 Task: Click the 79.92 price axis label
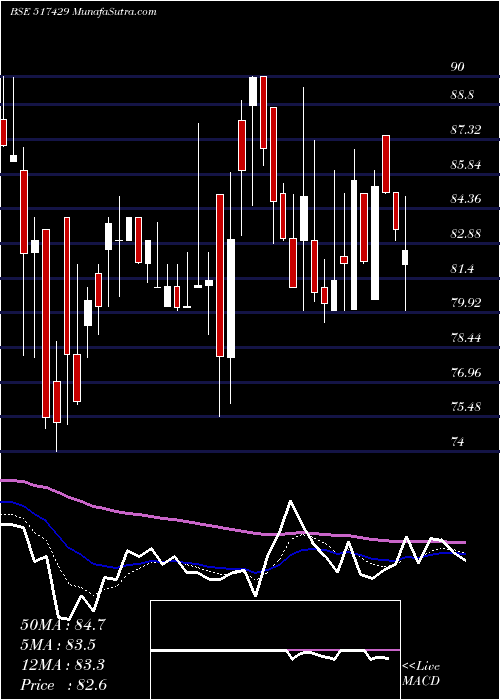pyautogui.click(x=466, y=303)
